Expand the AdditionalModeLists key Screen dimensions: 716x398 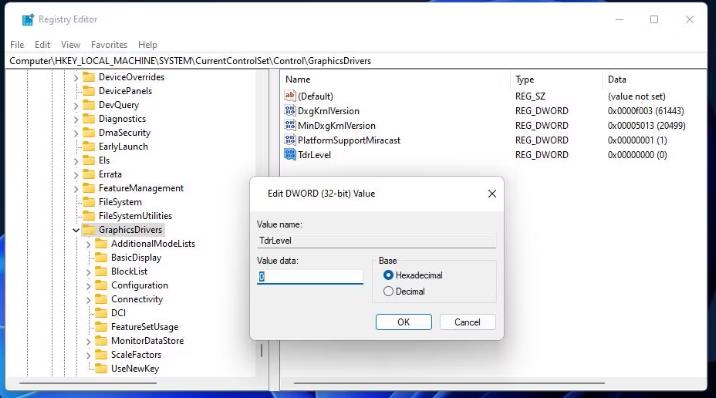pos(88,244)
